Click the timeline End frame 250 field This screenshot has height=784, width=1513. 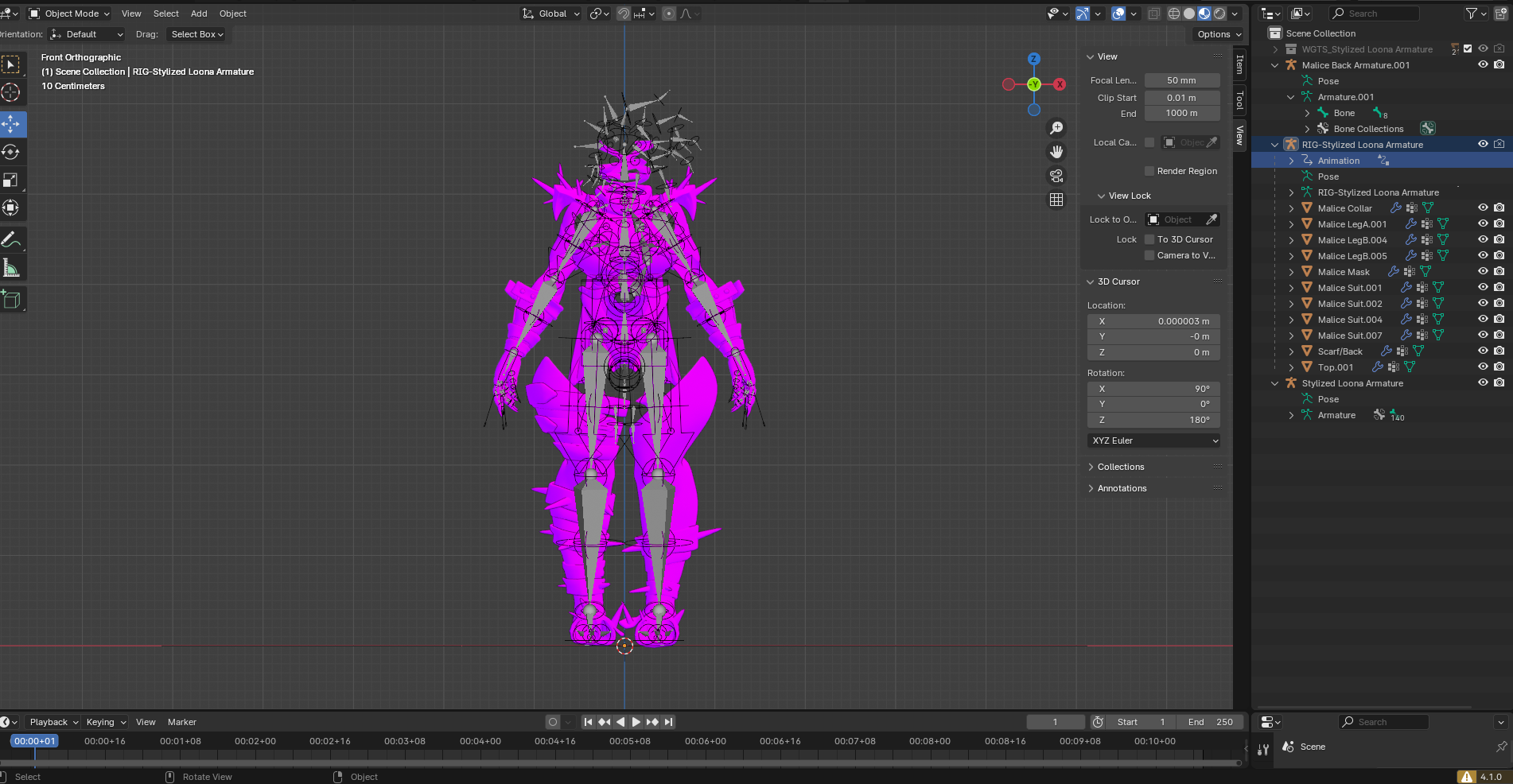1210,722
